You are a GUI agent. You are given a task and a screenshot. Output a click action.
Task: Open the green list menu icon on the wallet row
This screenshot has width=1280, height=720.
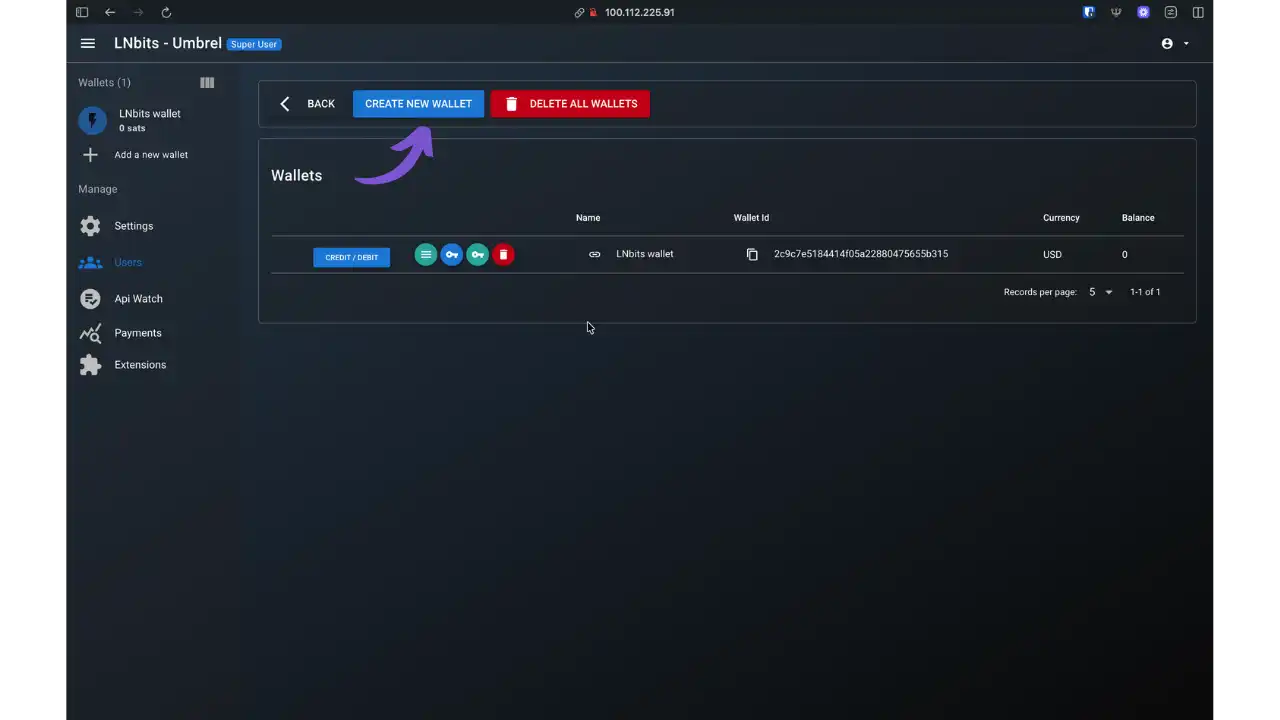tap(425, 254)
